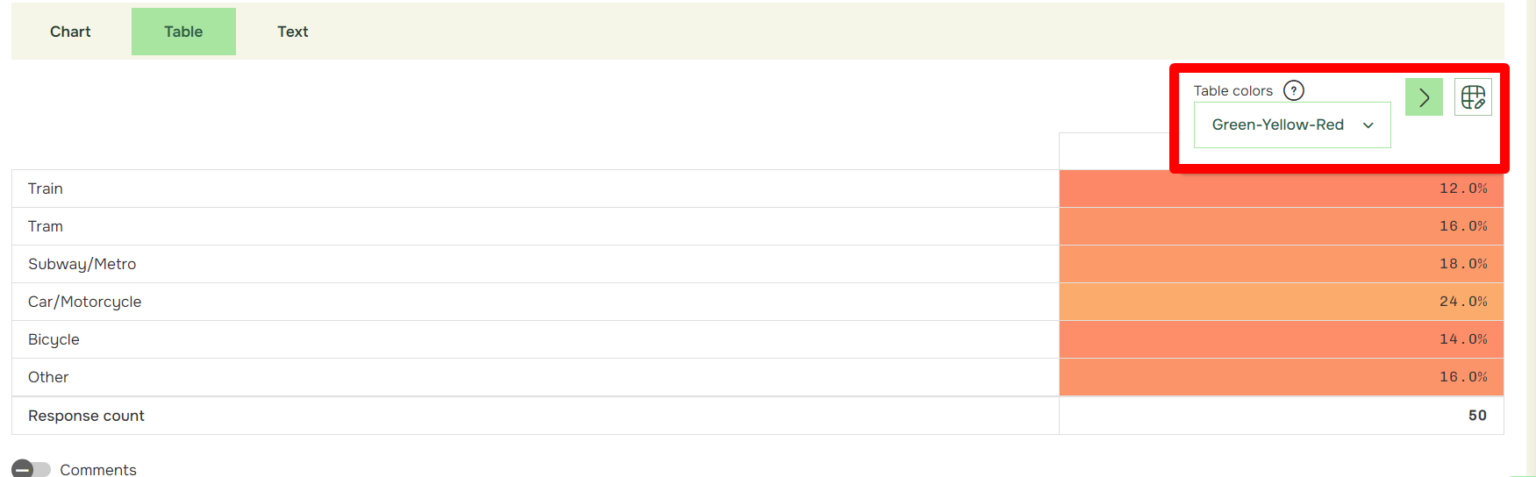Click the 14.0% Bicycle value cell
Screen dimensions: 1536x477
[x=1281, y=339]
